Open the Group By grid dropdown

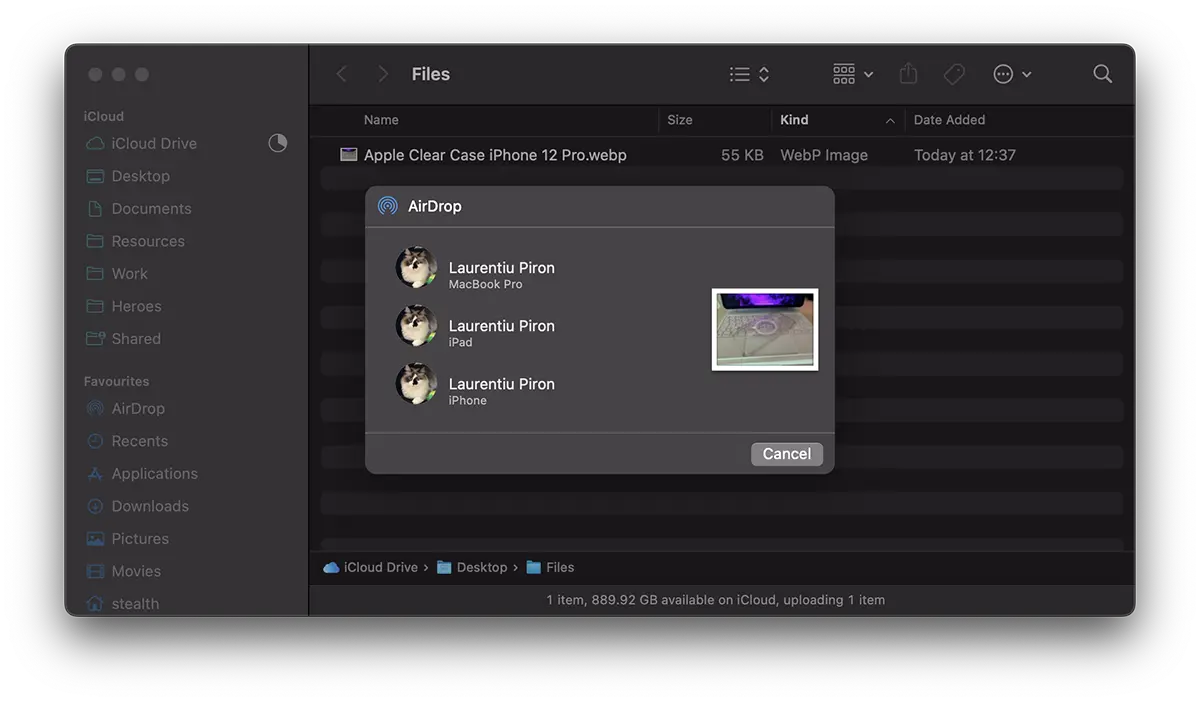[853, 74]
